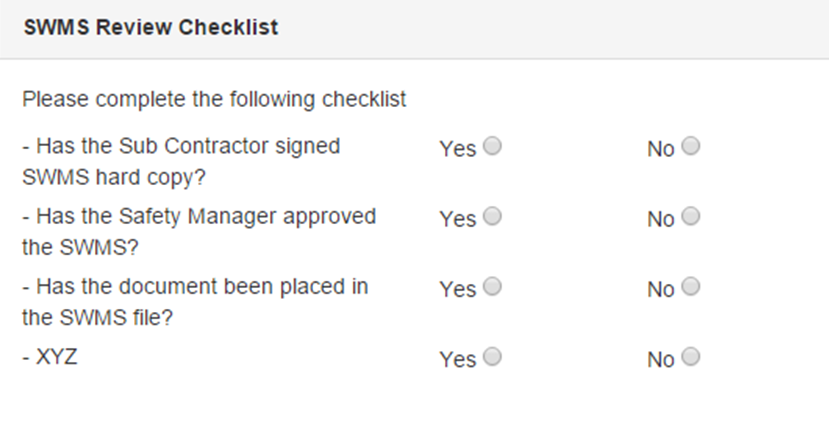Select No radio for Sub Contractor signed
829x440 pixels.
click(x=691, y=146)
